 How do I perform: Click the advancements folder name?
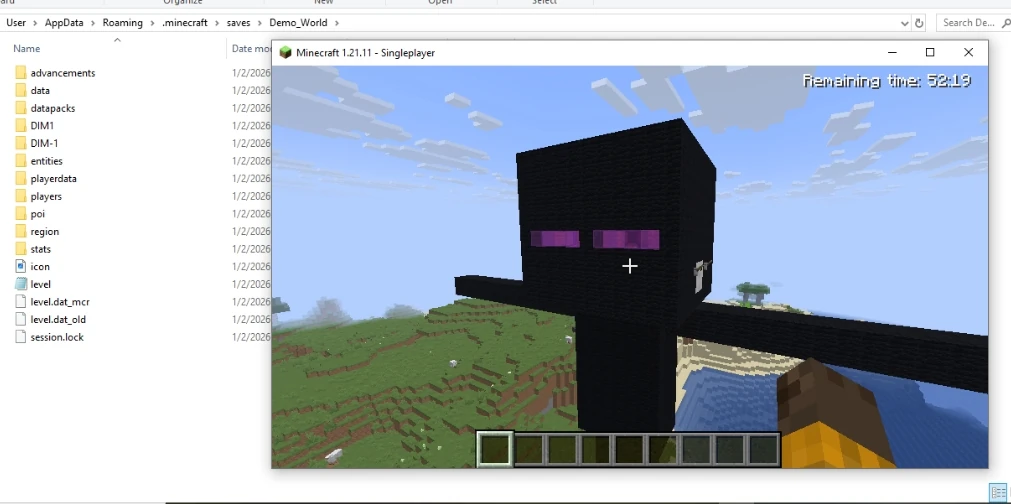(x=63, y=73)
